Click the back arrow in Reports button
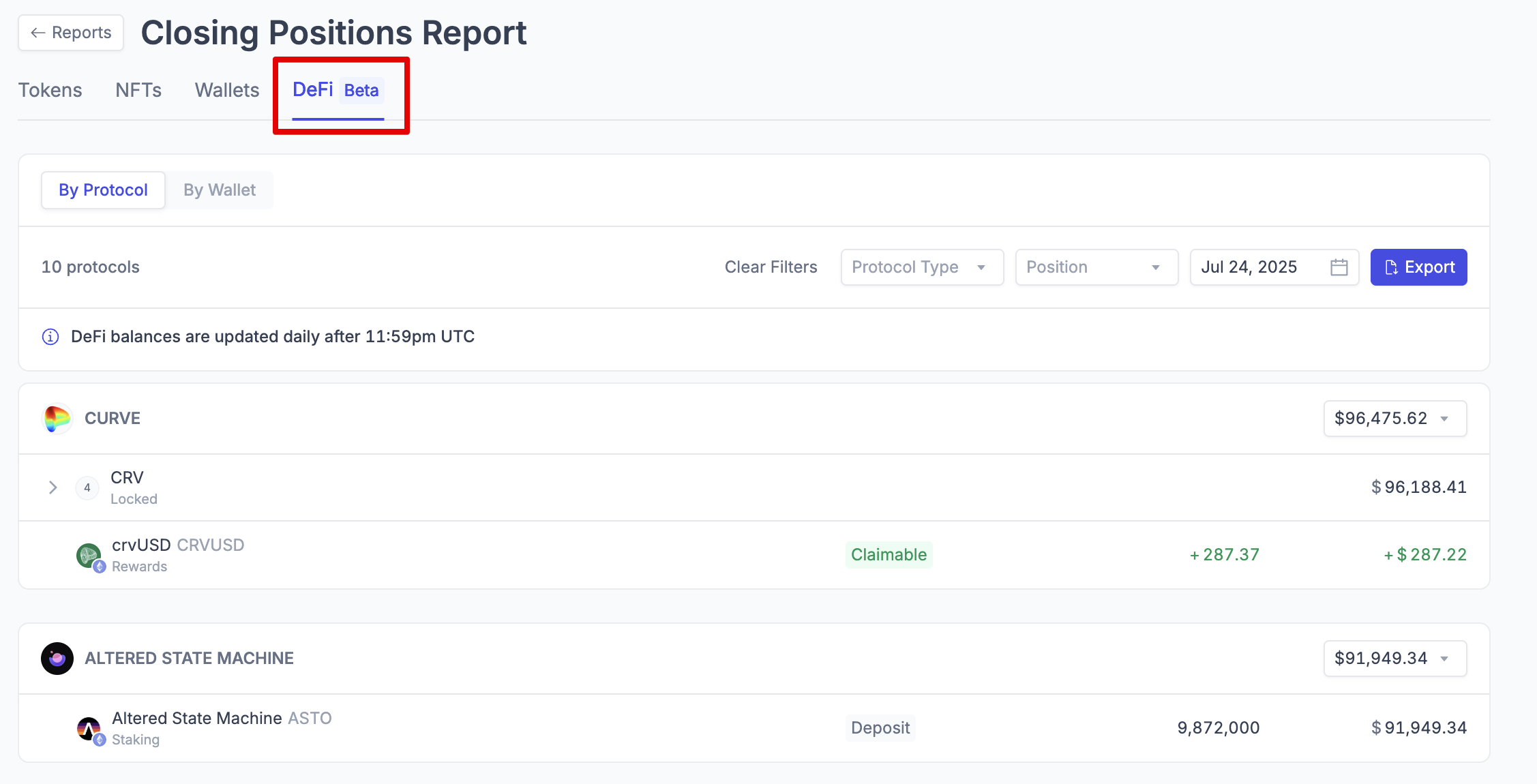1537x784 pixels. pyautogui.click(x=38, y=33)
